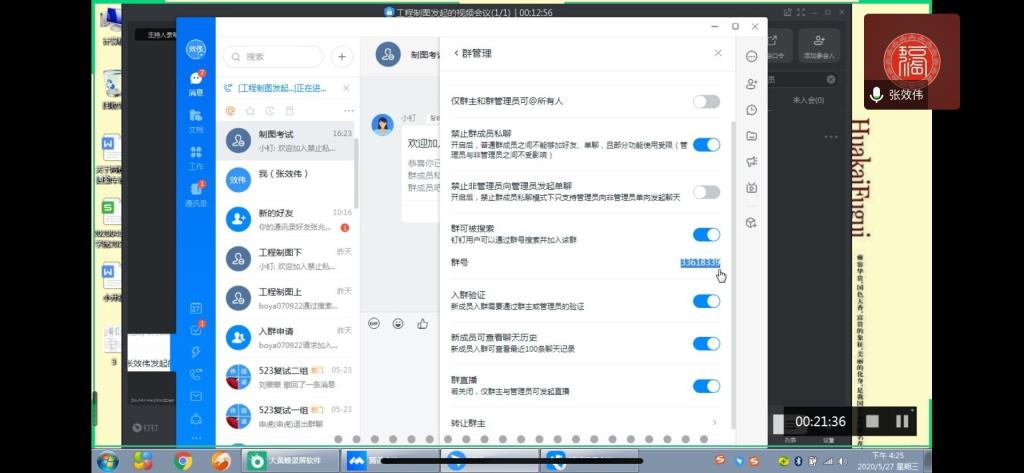Select the 制图考试 conversation

pos(288,141)
